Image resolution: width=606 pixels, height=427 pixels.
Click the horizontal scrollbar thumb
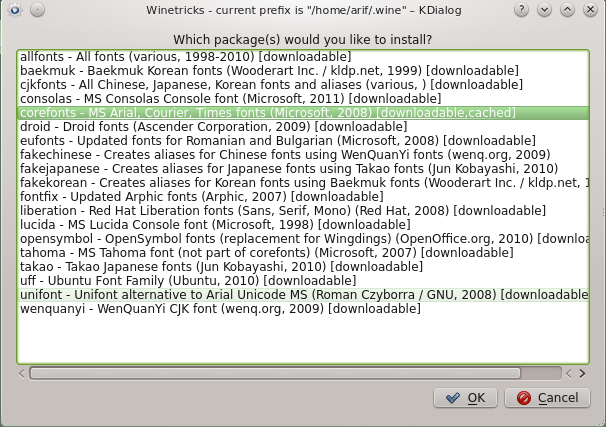275,373
